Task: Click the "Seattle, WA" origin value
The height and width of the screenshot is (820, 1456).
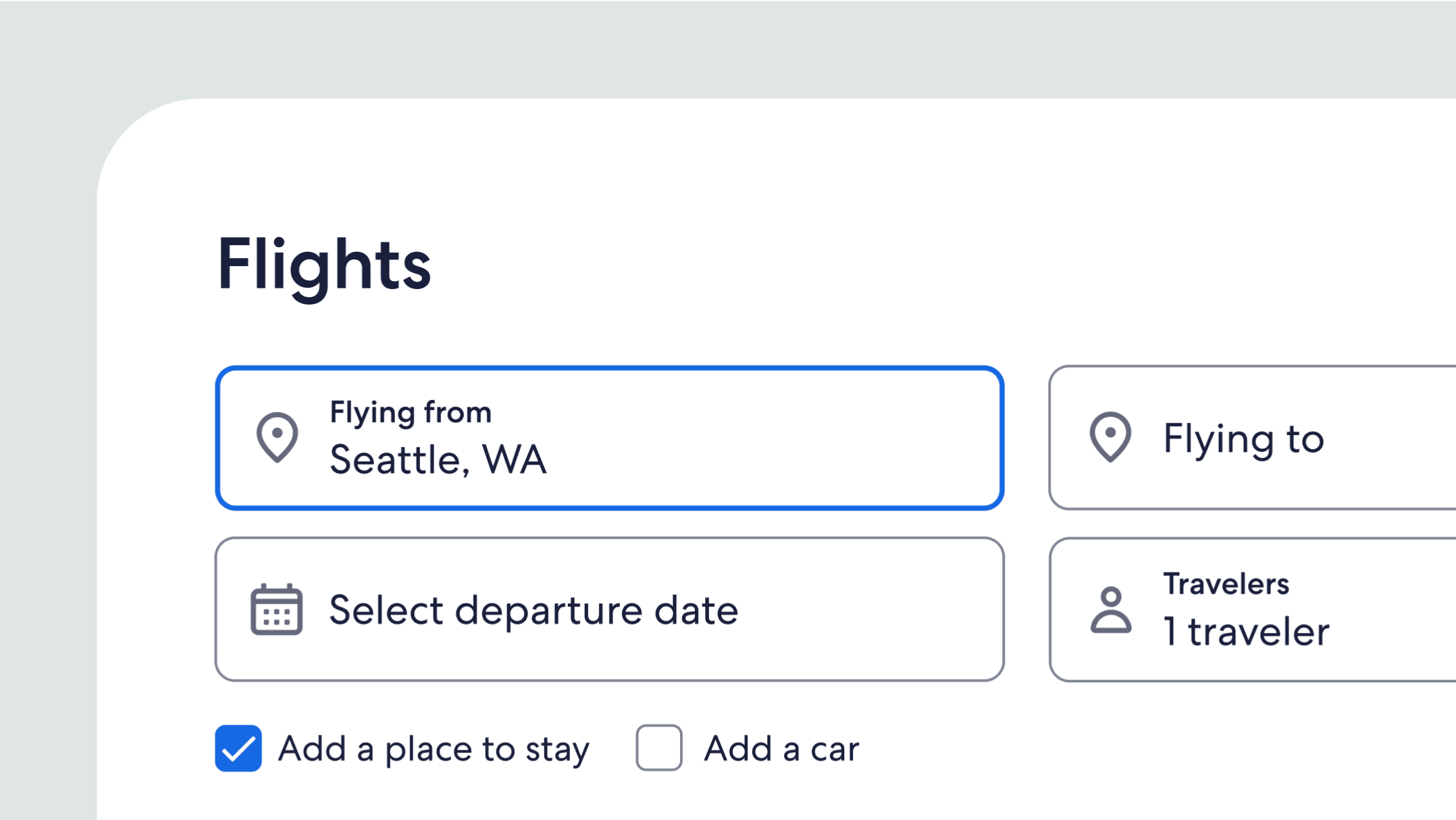Action: (x=438, y=460)
